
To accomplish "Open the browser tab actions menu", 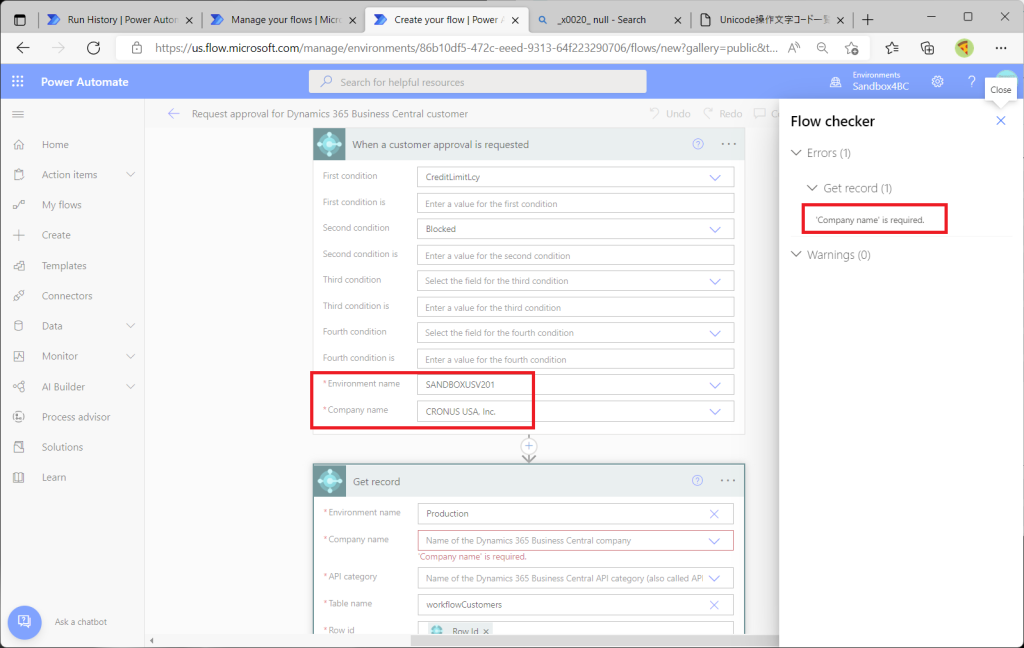I will pyautogui.click(x=20, y=20).
